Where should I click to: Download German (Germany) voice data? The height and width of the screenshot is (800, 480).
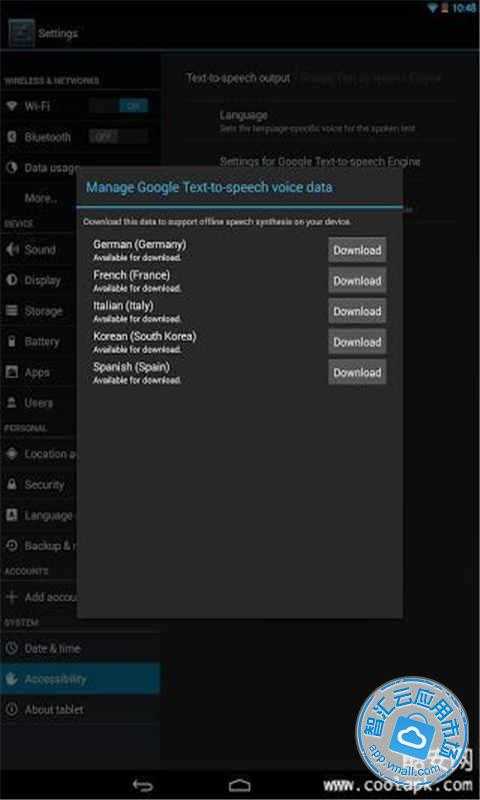[x=357, y=250]
